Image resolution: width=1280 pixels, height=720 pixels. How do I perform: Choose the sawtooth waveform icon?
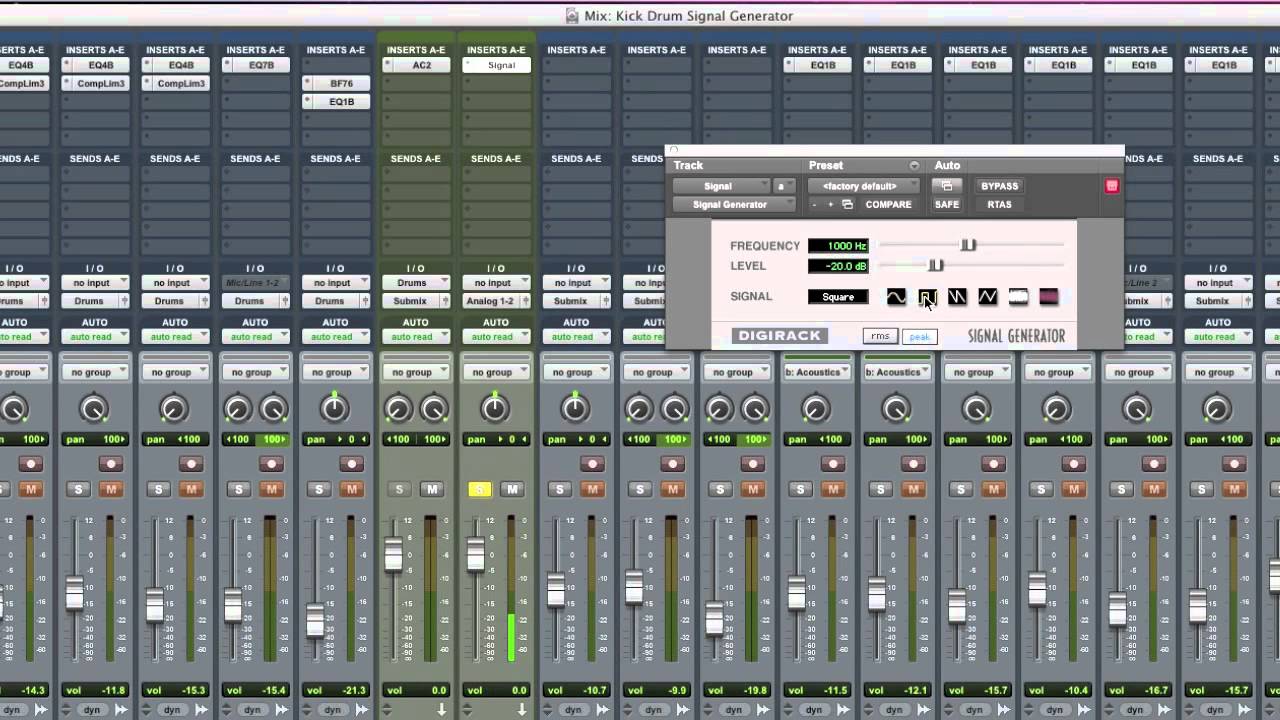957,297
